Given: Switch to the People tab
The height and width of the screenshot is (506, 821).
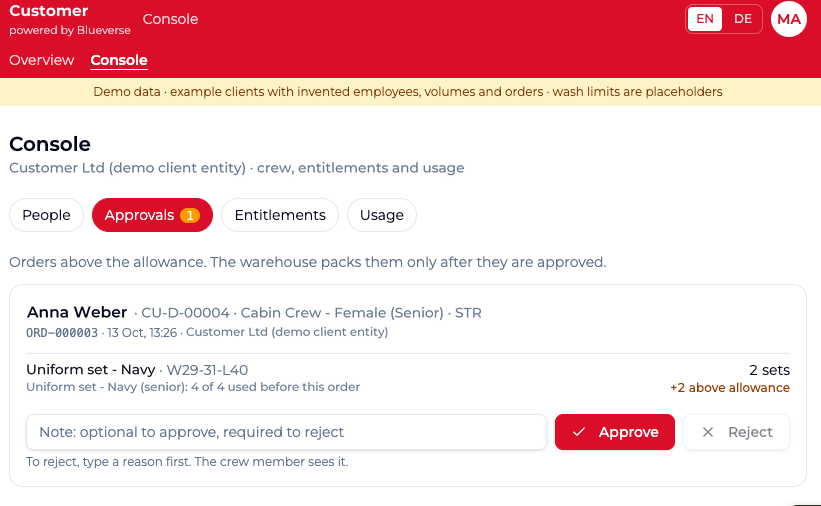Looking at the screenshot, I should [46, 215].
